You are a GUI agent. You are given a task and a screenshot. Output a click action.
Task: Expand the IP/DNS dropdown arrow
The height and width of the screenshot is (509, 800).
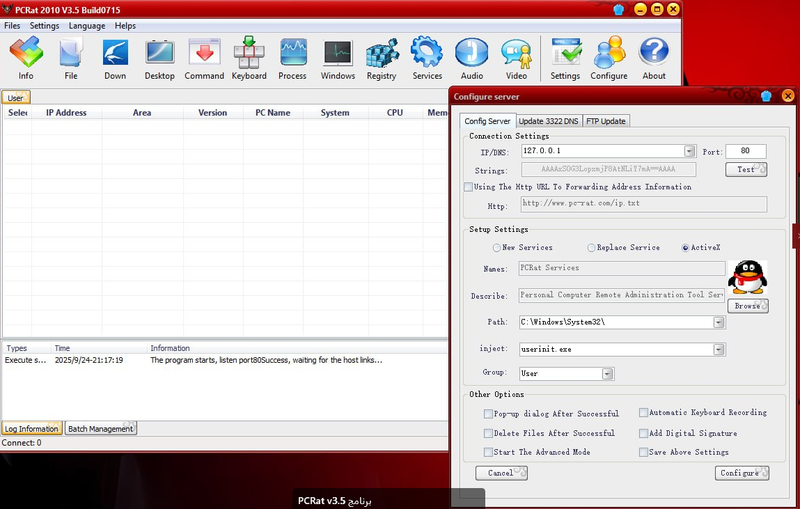[x=689, y=151]
